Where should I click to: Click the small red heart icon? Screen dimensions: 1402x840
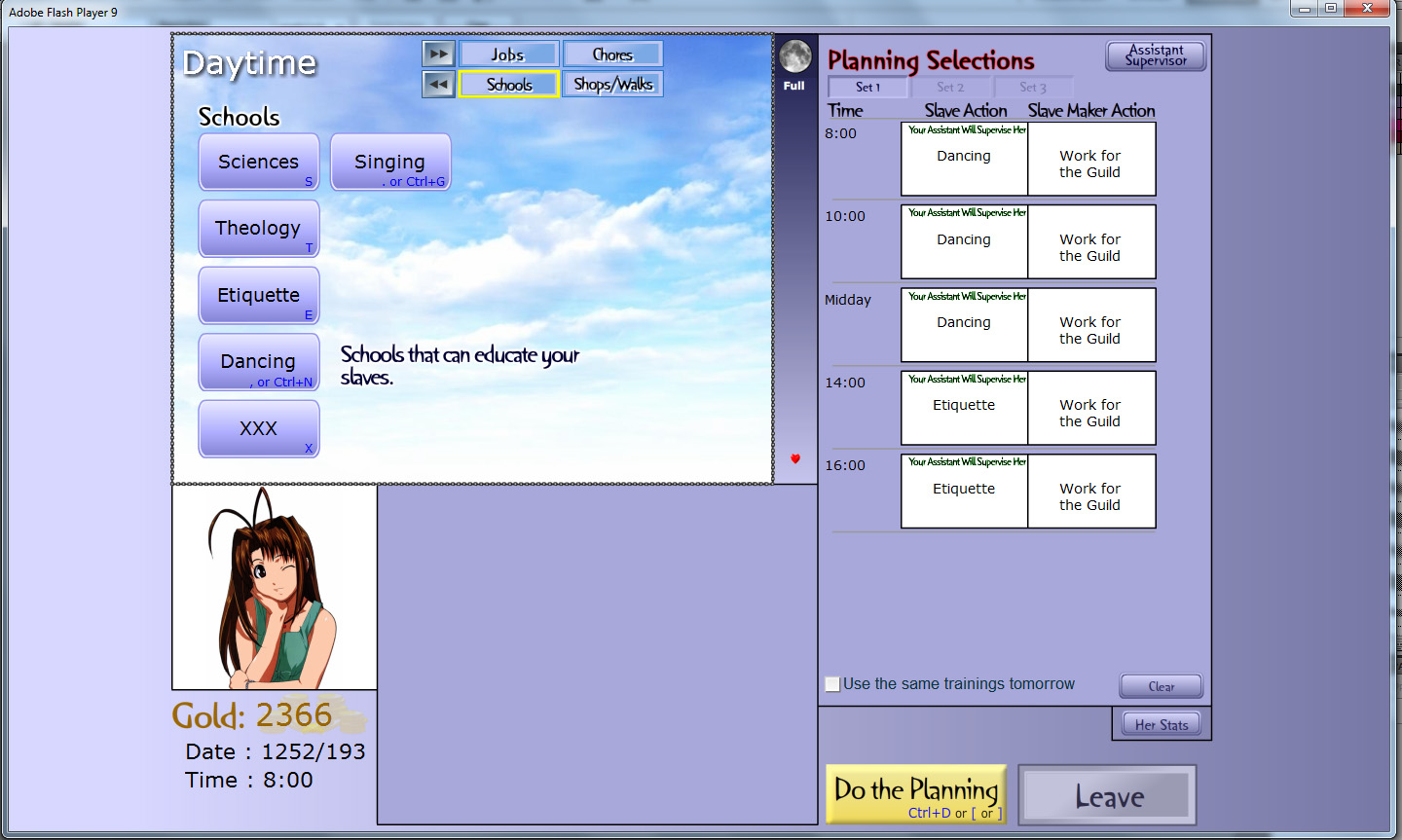pyautogui.click(x=795, y=458)
